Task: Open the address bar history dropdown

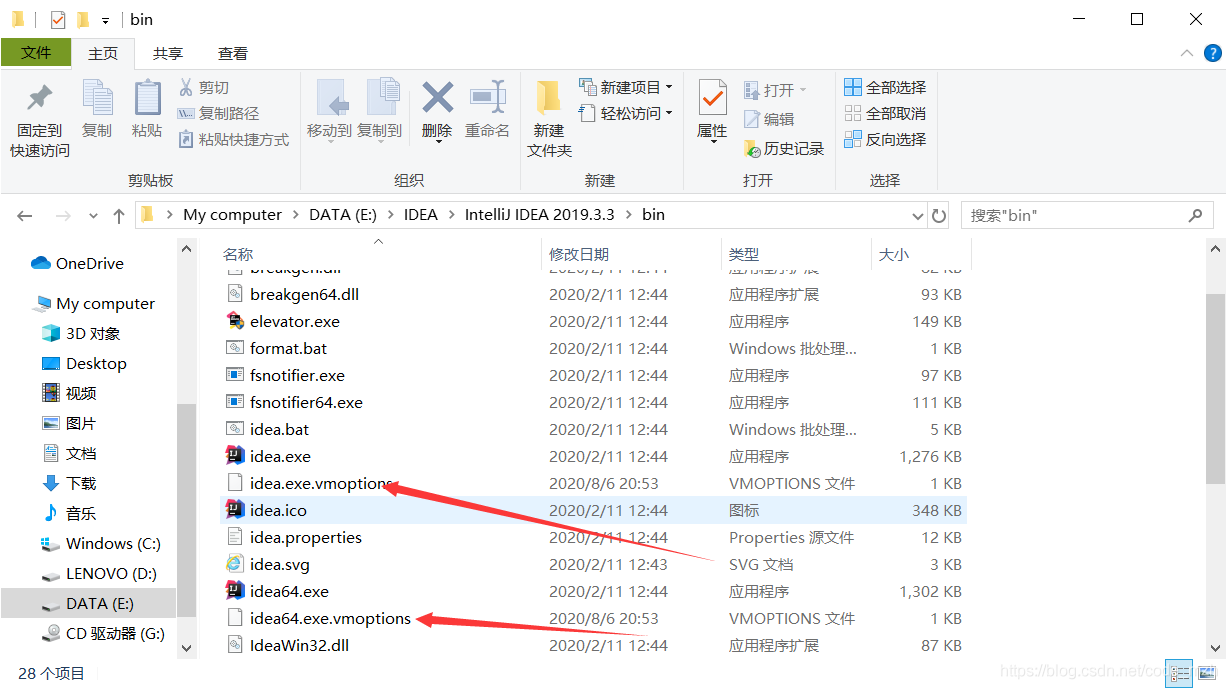Action: tap(918, 216)
